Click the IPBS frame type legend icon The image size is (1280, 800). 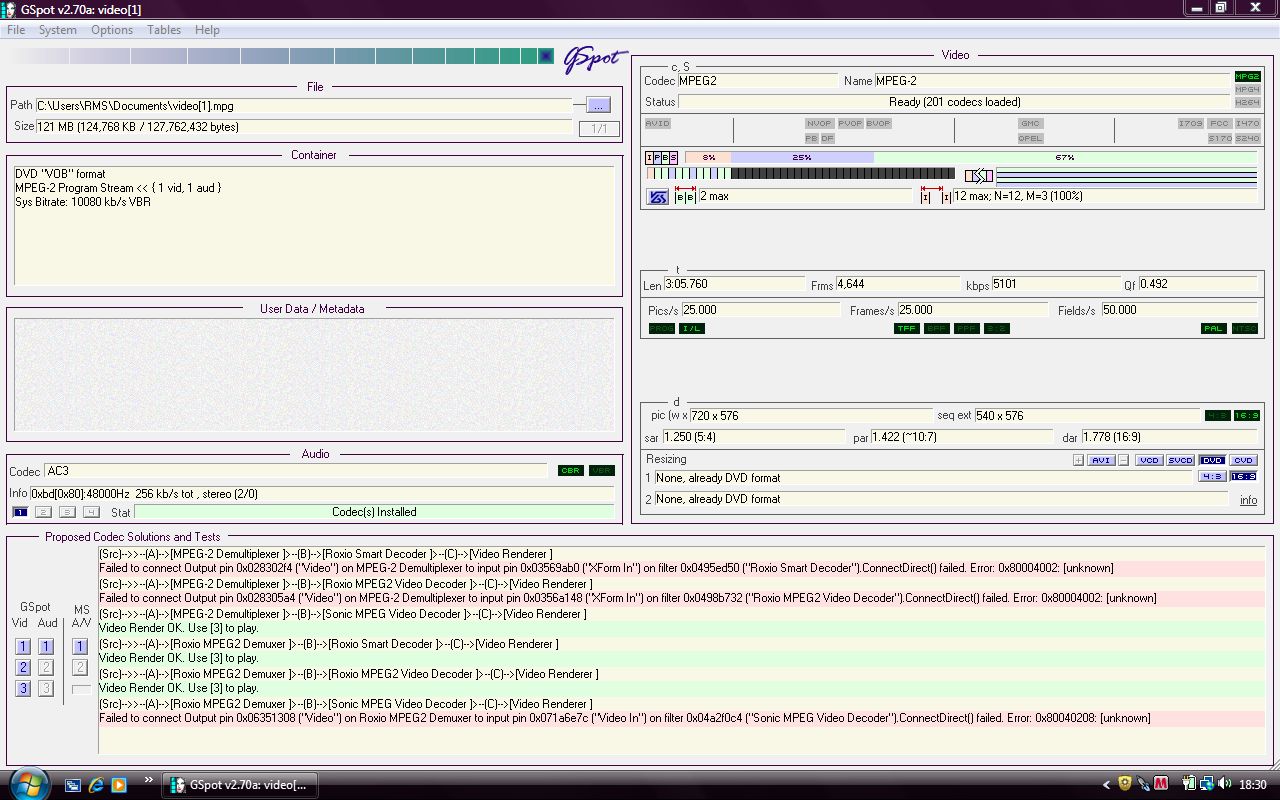click(661, 158)
